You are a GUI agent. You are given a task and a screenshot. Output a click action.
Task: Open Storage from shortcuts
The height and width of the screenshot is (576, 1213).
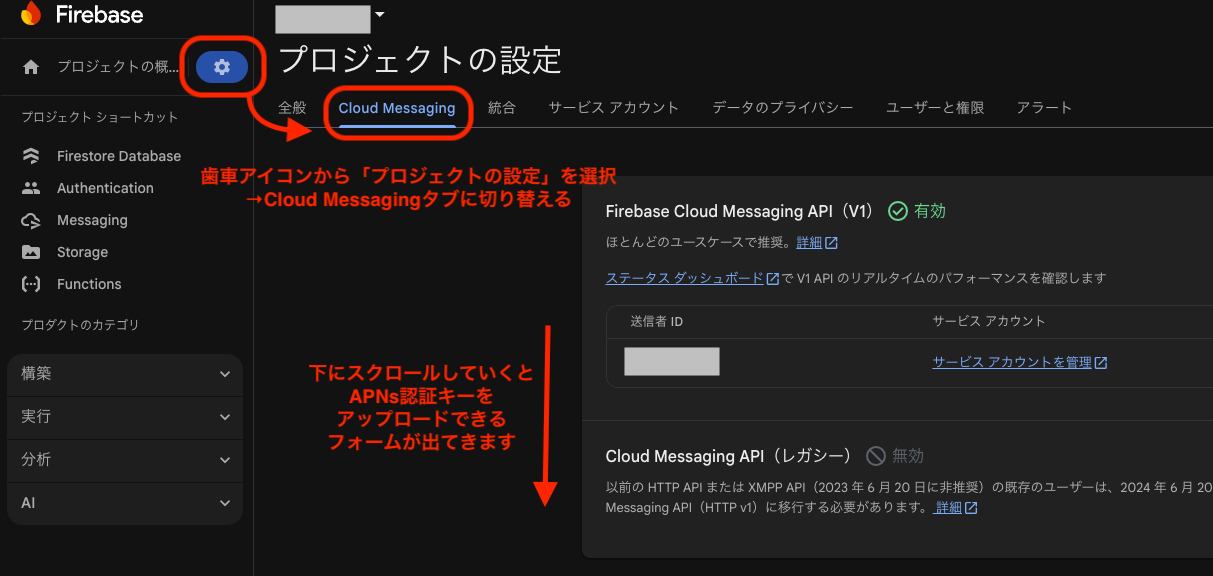click(82, 252)
